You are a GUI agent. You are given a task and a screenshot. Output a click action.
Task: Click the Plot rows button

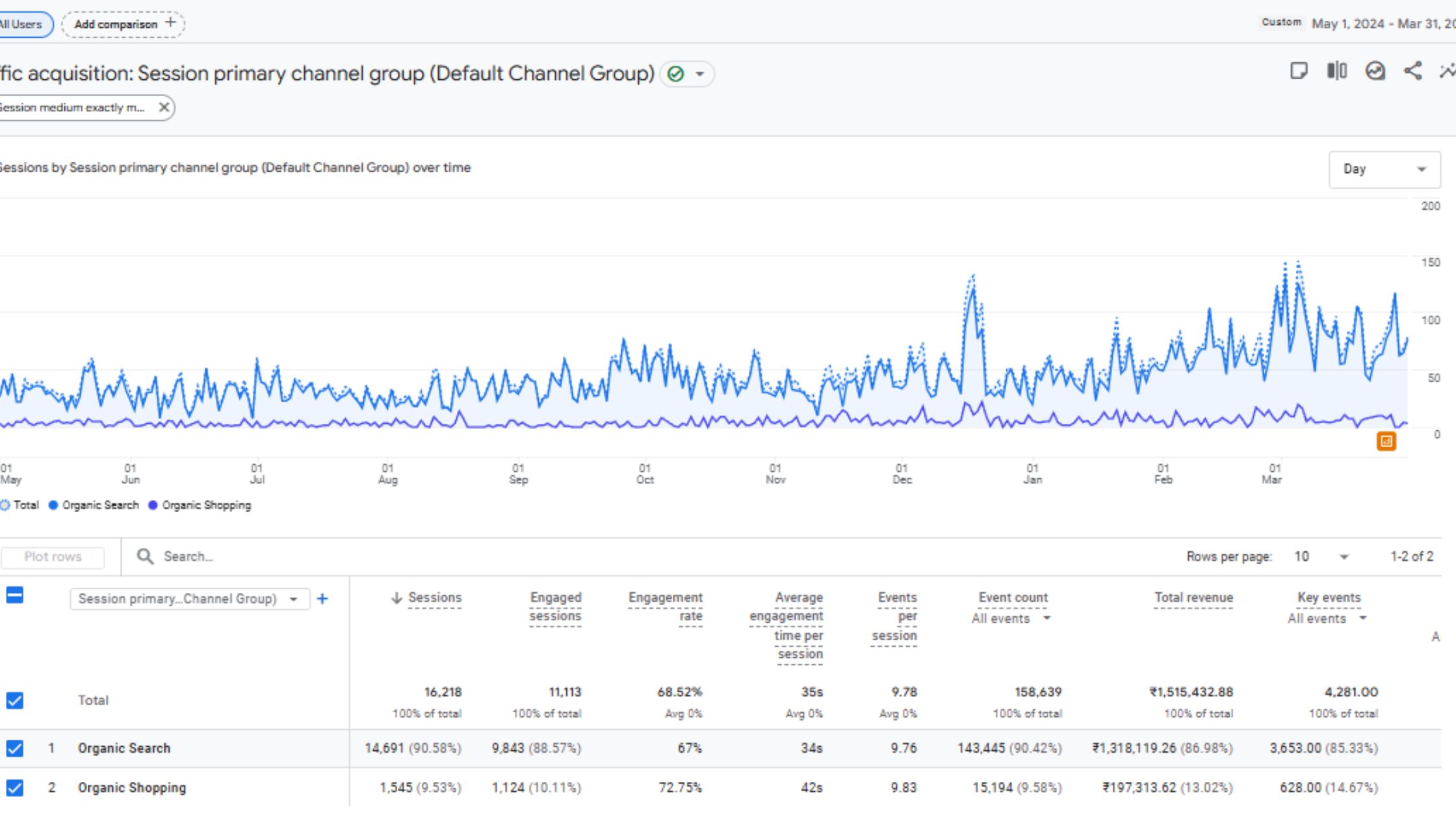[52, 556]
